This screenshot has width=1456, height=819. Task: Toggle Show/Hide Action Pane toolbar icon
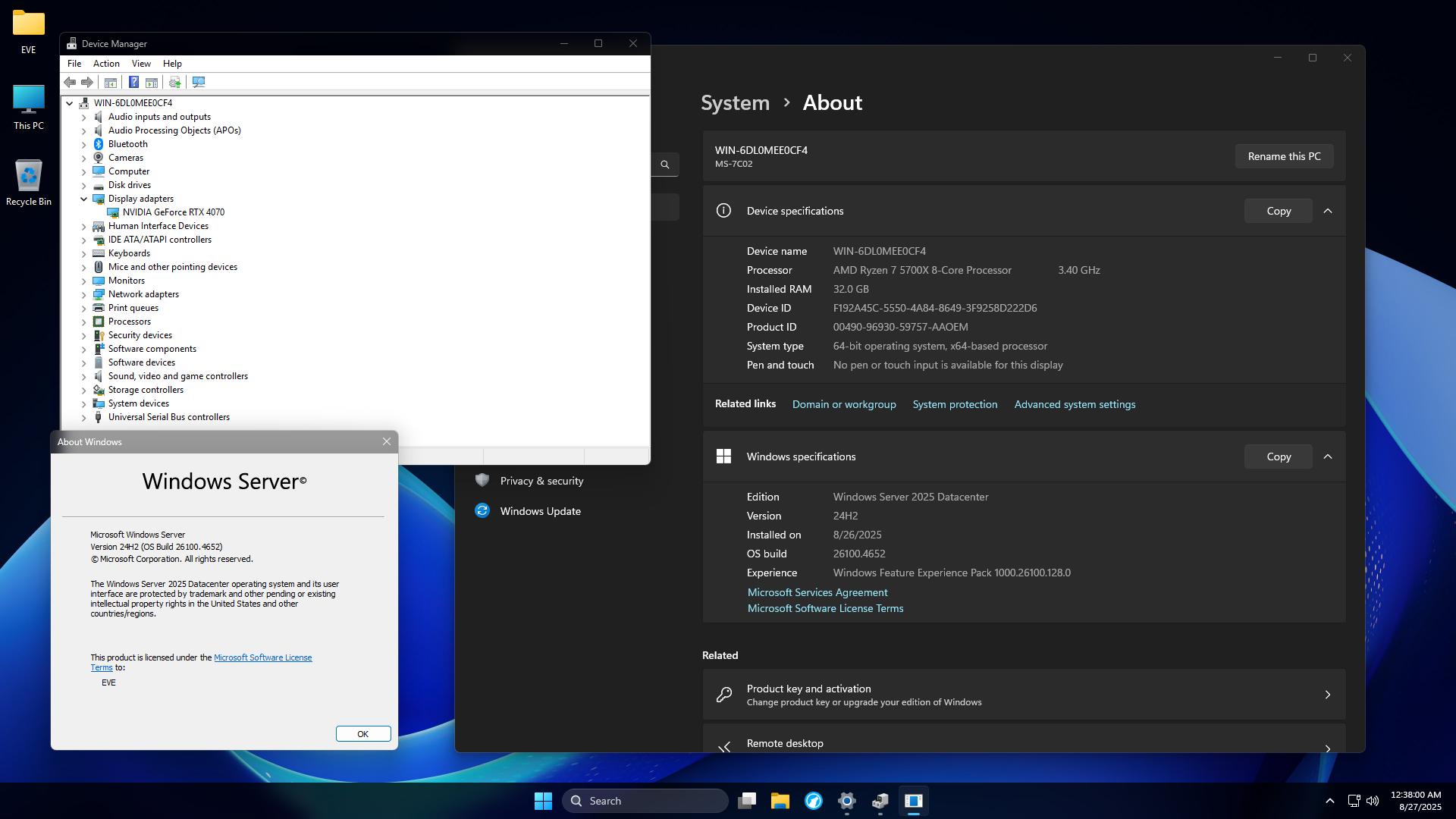click(x=152, y=82)
